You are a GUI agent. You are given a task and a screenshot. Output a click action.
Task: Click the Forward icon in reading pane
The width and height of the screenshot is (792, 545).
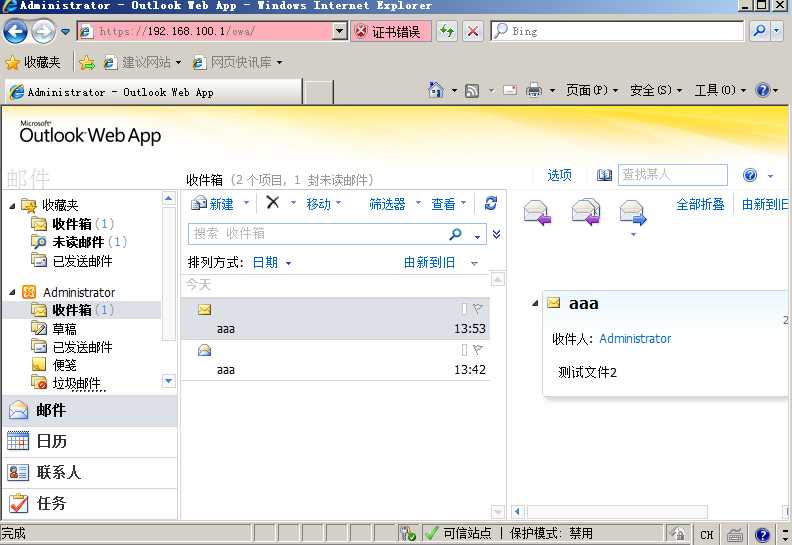633,212
